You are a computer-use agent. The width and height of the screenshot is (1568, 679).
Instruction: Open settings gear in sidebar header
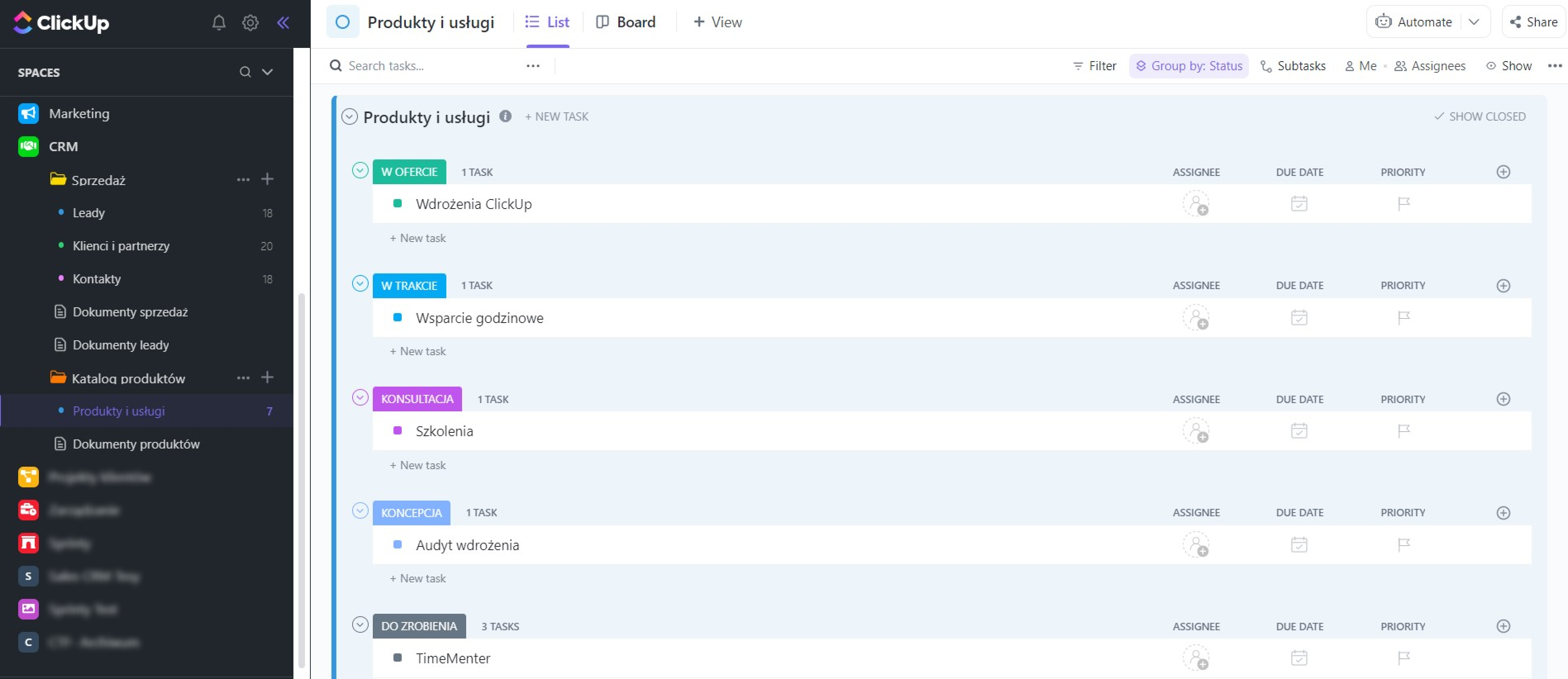point(250,23)
